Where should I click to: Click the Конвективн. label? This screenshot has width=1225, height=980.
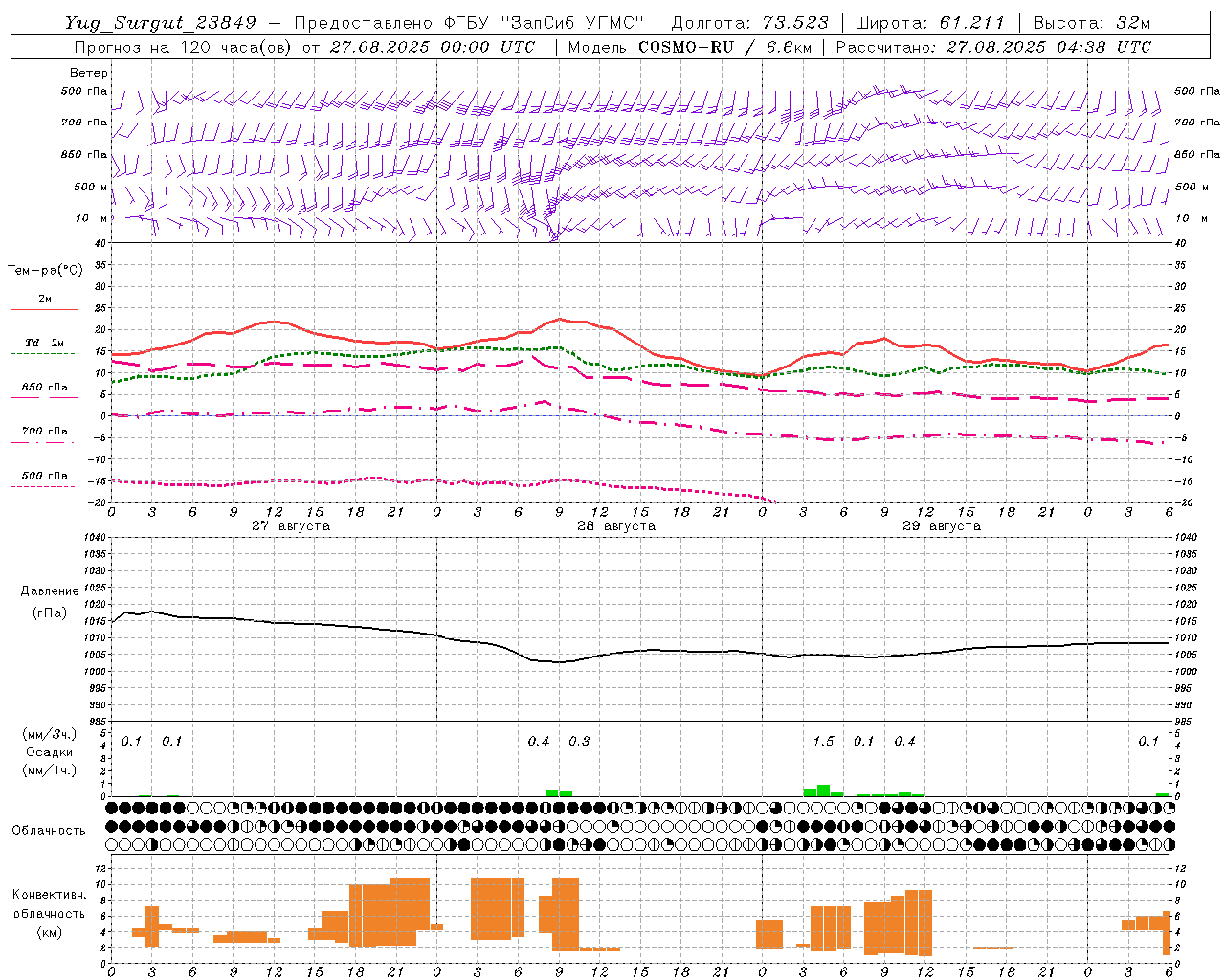pyautogui.click(x=50, y=895)
